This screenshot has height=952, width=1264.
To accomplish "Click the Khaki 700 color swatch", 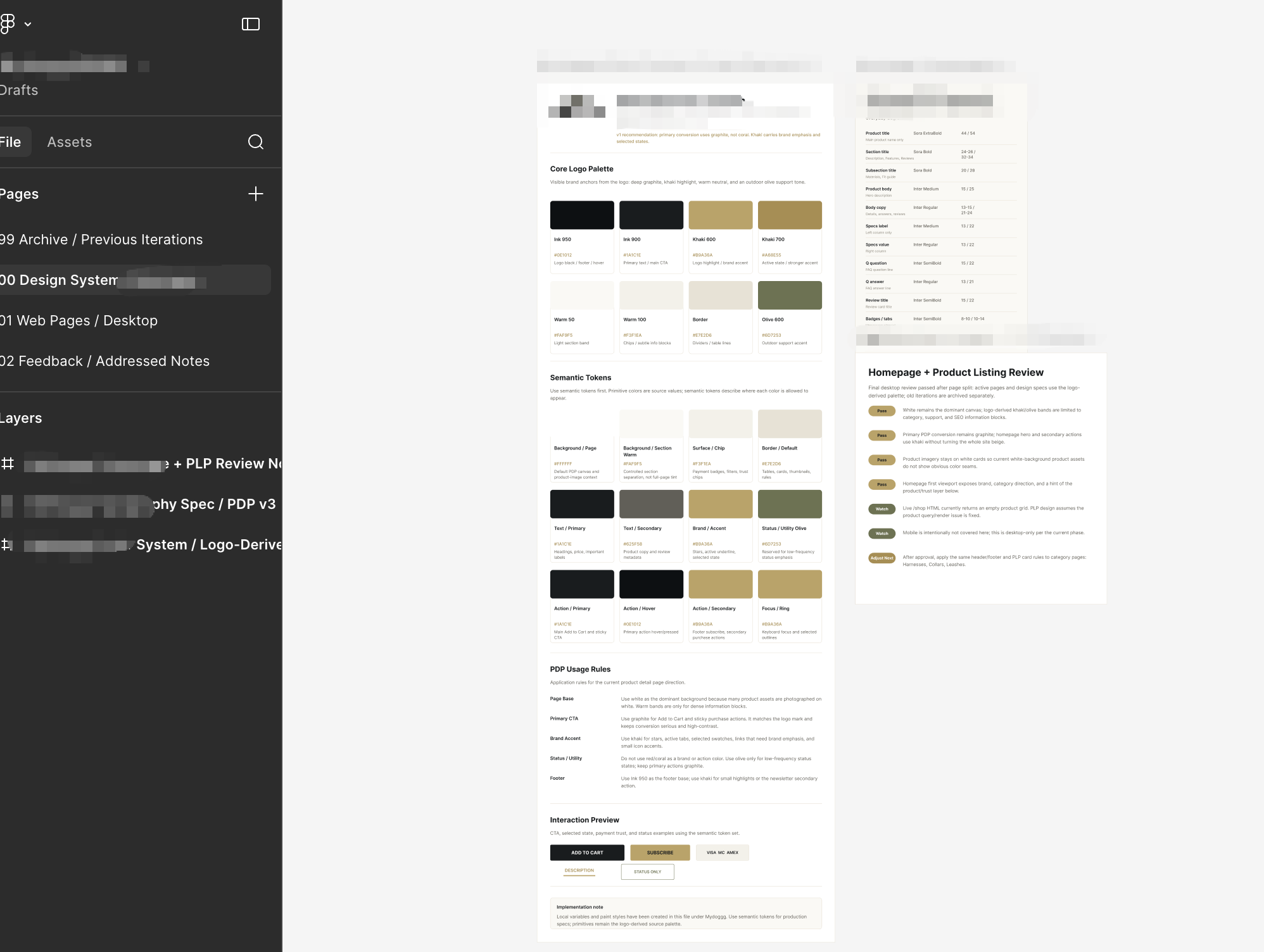I will coord(790,215).
